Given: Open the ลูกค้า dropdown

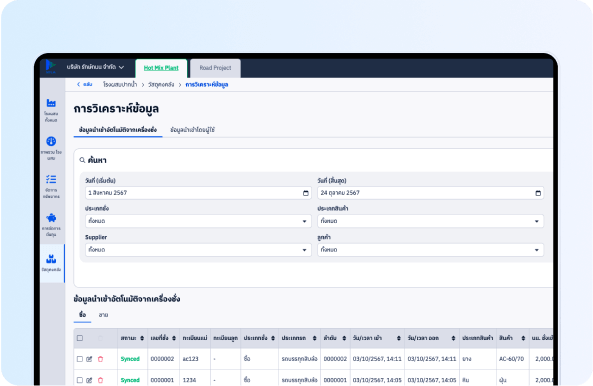Looking at the screenshot, I should point(430,250).
